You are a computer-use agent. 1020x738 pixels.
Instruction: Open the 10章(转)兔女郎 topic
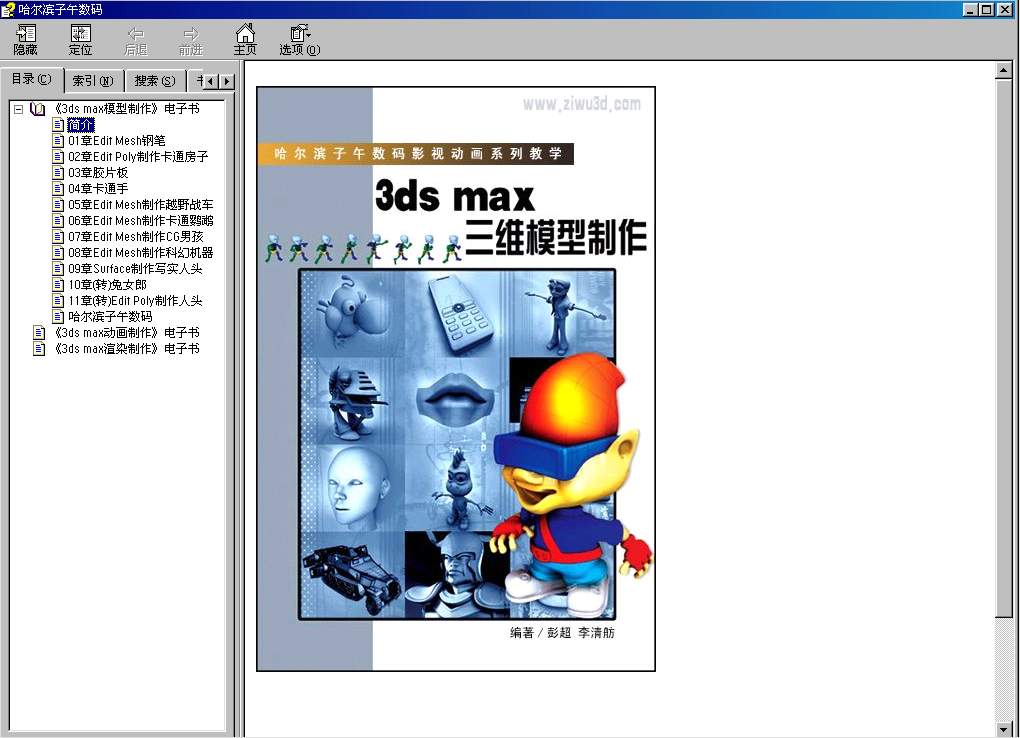(107, 285)
